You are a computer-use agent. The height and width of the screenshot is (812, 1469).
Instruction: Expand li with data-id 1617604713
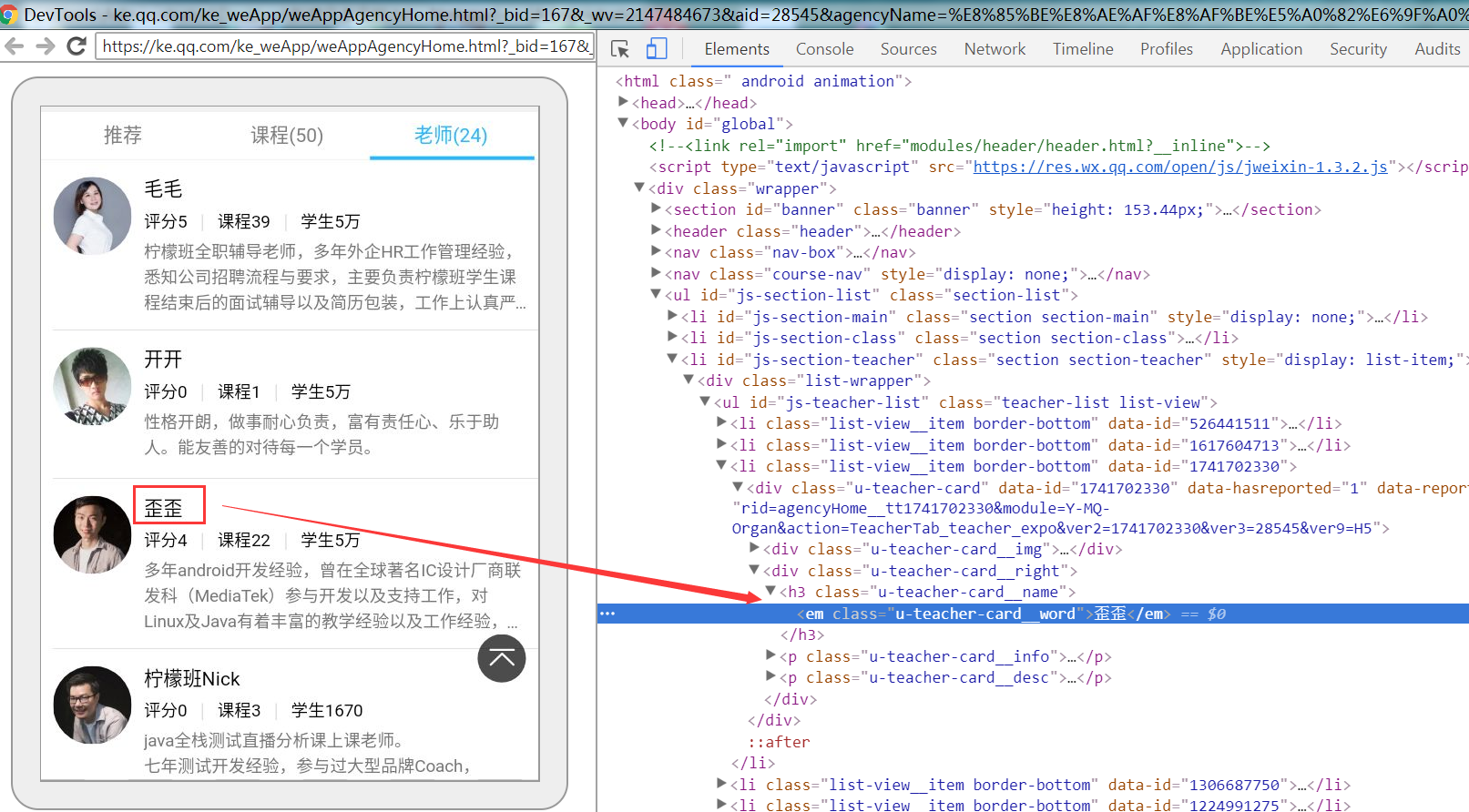(x=721, y=444)
